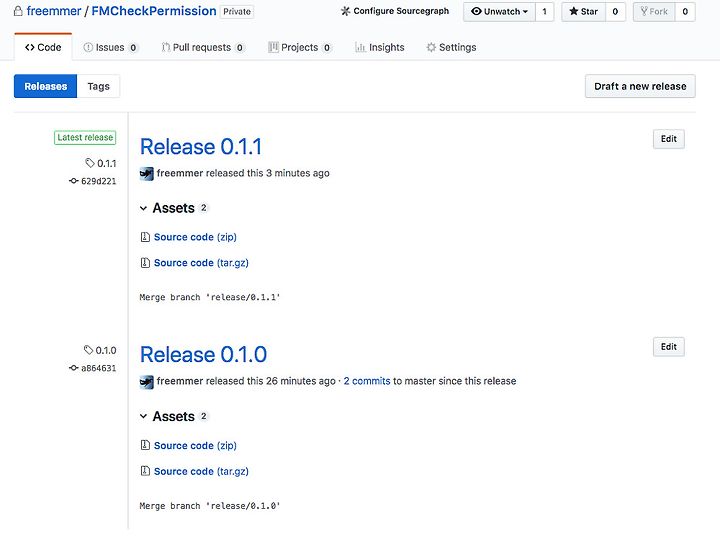Image resolution: width=720 pixels, height=545 pixels.
Task: Edit Release 0.1.0
Action: click(669, 347)
